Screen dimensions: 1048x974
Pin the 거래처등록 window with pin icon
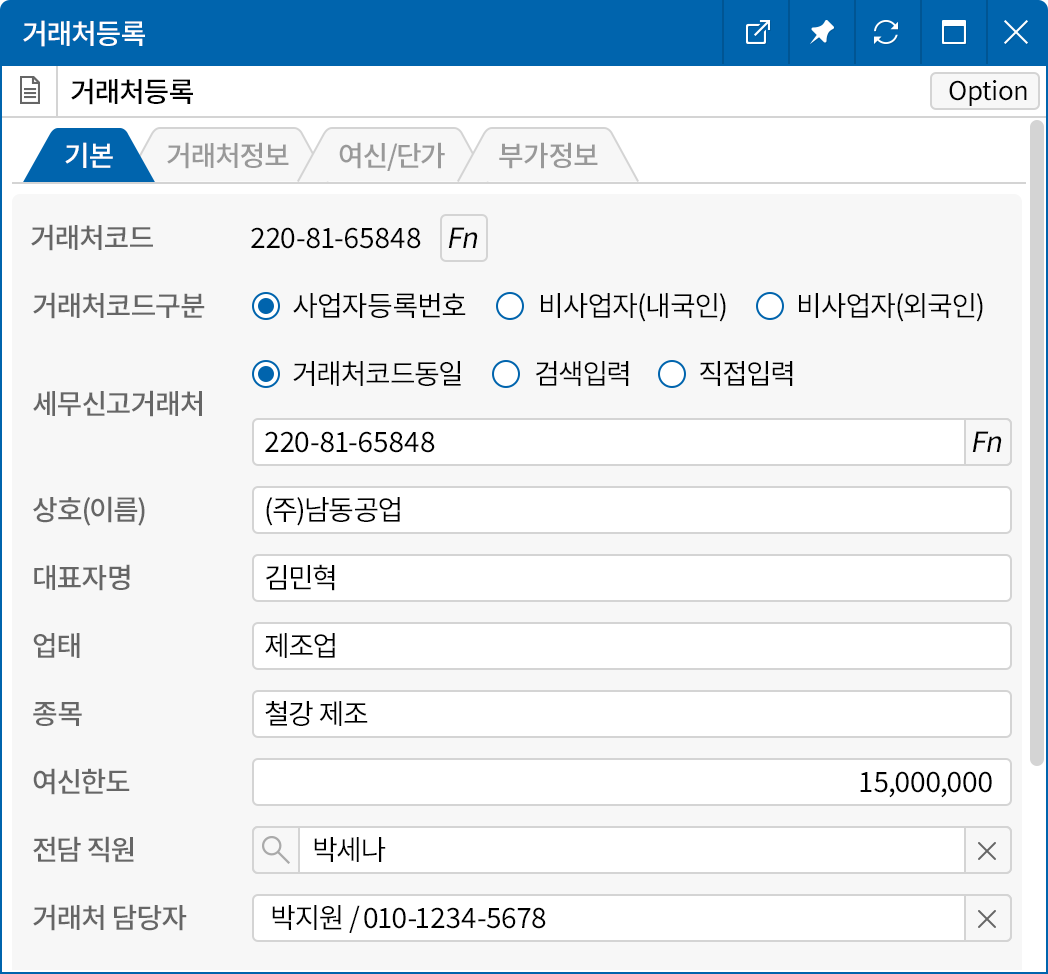pos(821,33)
